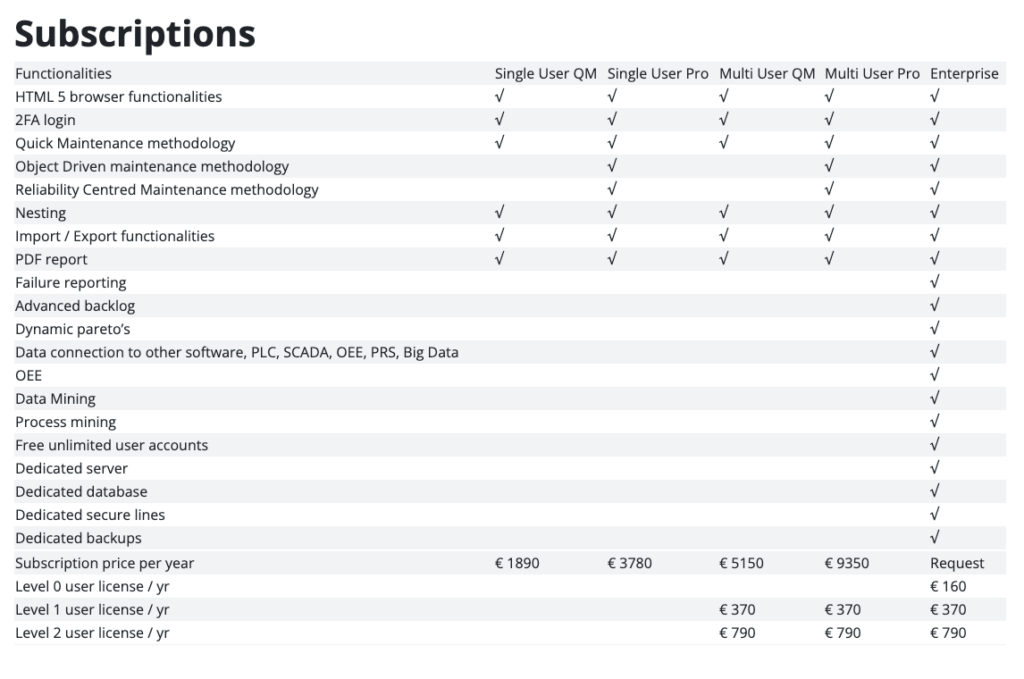Click the Single User QM column header
This screenshot has height=679, width=1024.
[545, 74]
